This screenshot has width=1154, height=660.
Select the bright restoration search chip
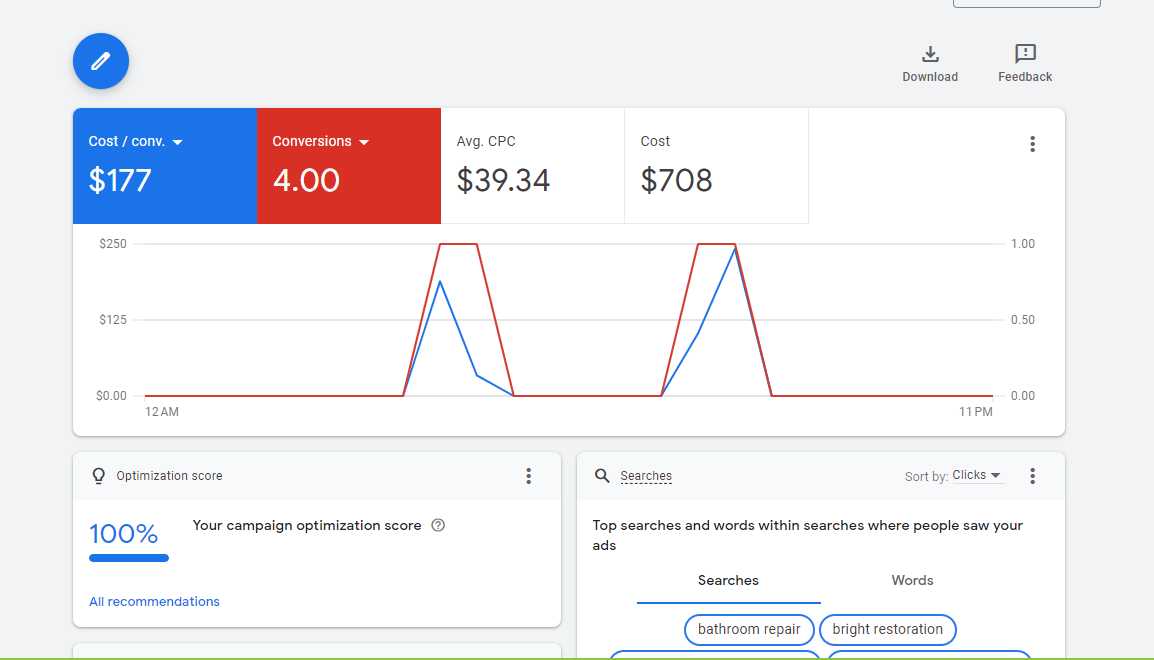pyautogui.click(x=887, y=630)
